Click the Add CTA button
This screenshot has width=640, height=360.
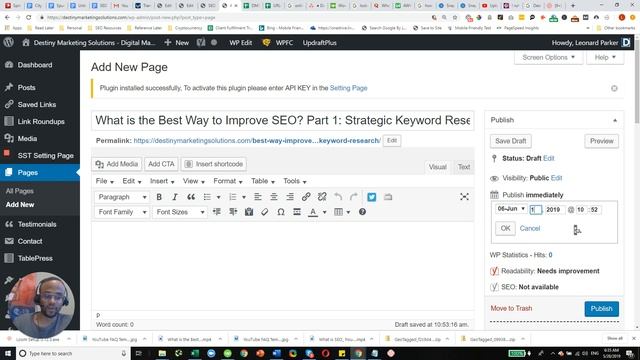[161, 164]
